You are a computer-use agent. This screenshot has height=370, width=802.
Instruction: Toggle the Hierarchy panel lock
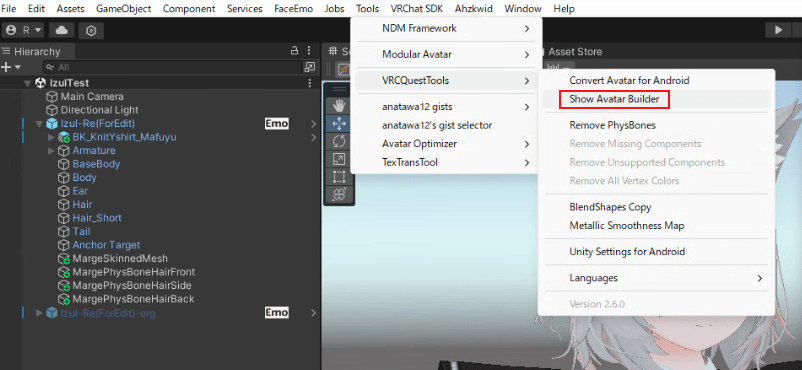tap(294, 51)
